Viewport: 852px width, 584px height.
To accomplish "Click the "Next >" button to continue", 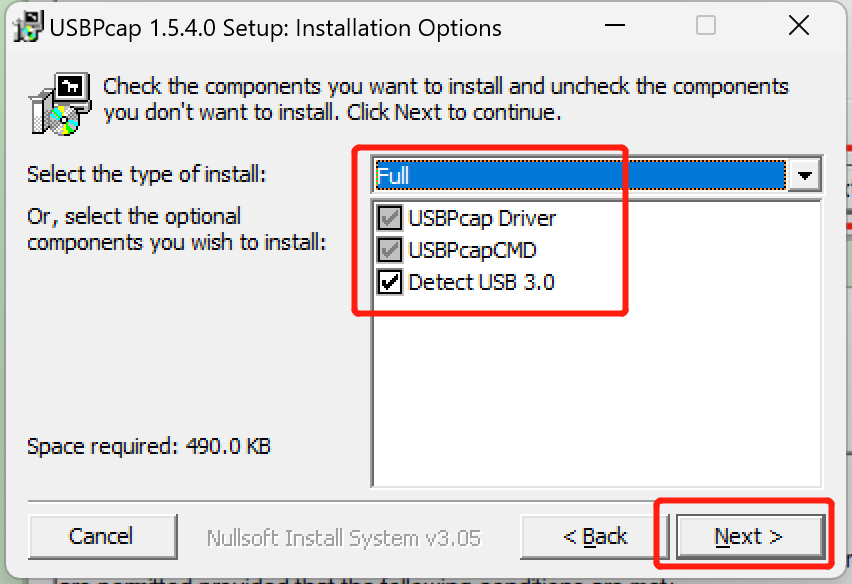I will [x=749, y=536].
